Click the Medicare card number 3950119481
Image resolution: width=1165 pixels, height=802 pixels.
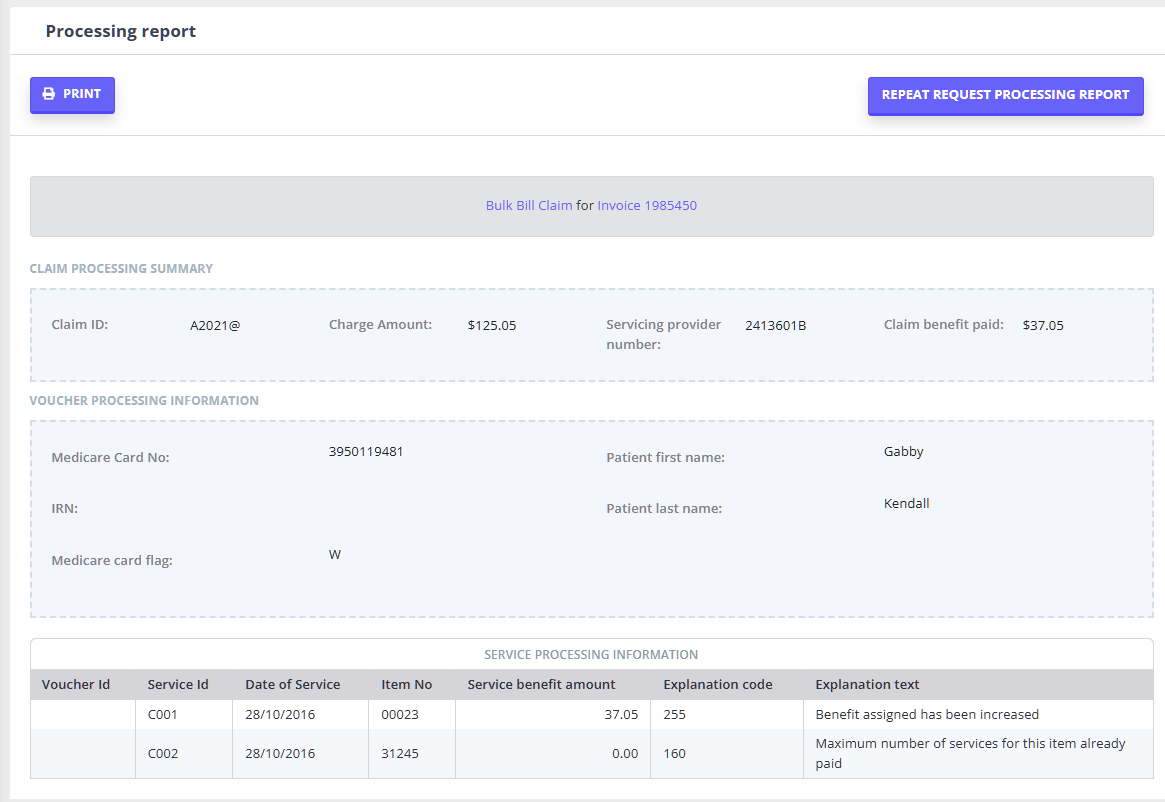(x=366, y=452)
